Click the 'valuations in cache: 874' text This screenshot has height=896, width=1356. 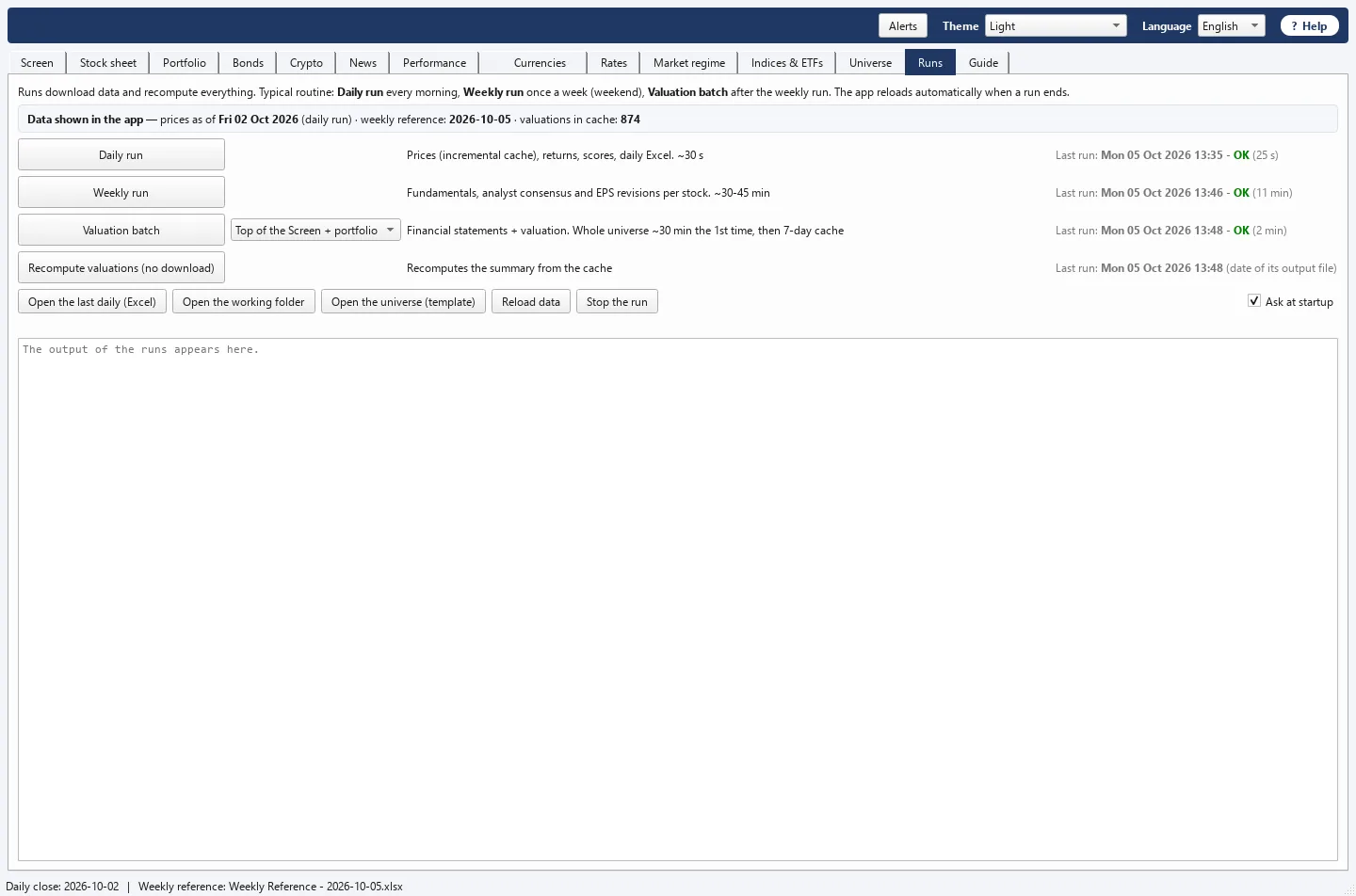click(x=580, y=120)
